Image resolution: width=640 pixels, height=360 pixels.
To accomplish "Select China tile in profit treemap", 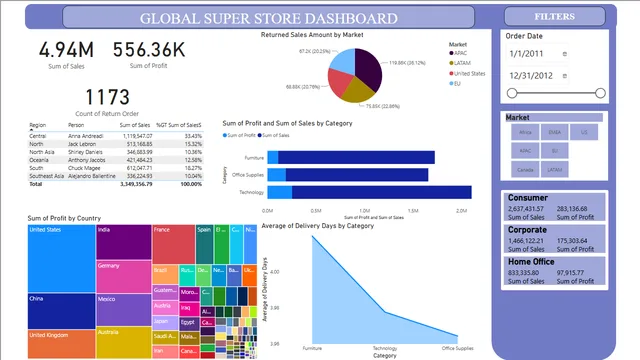I will [x=62, y=311].
